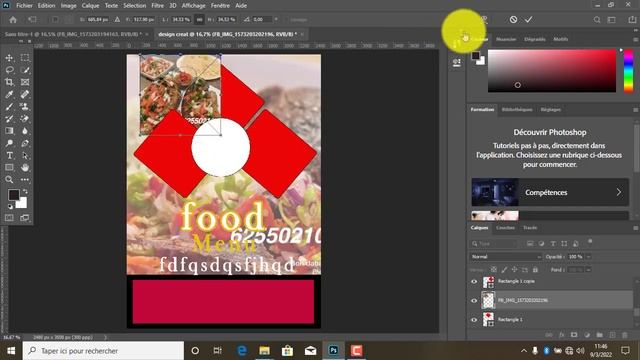Select the Rectangle shape tool
Viewport: 640px width, 360px height.
9,167
